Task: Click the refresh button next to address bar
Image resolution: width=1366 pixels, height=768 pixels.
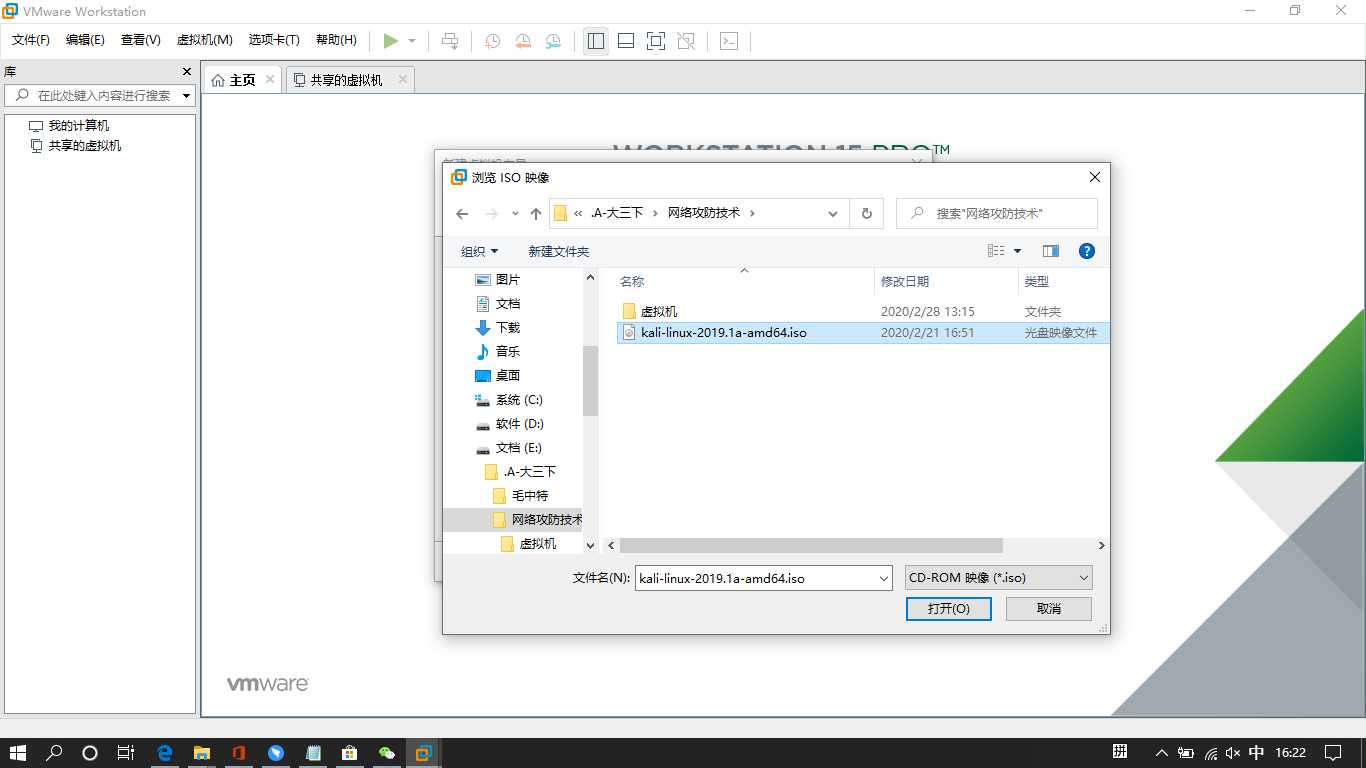Action: point(866,213)
